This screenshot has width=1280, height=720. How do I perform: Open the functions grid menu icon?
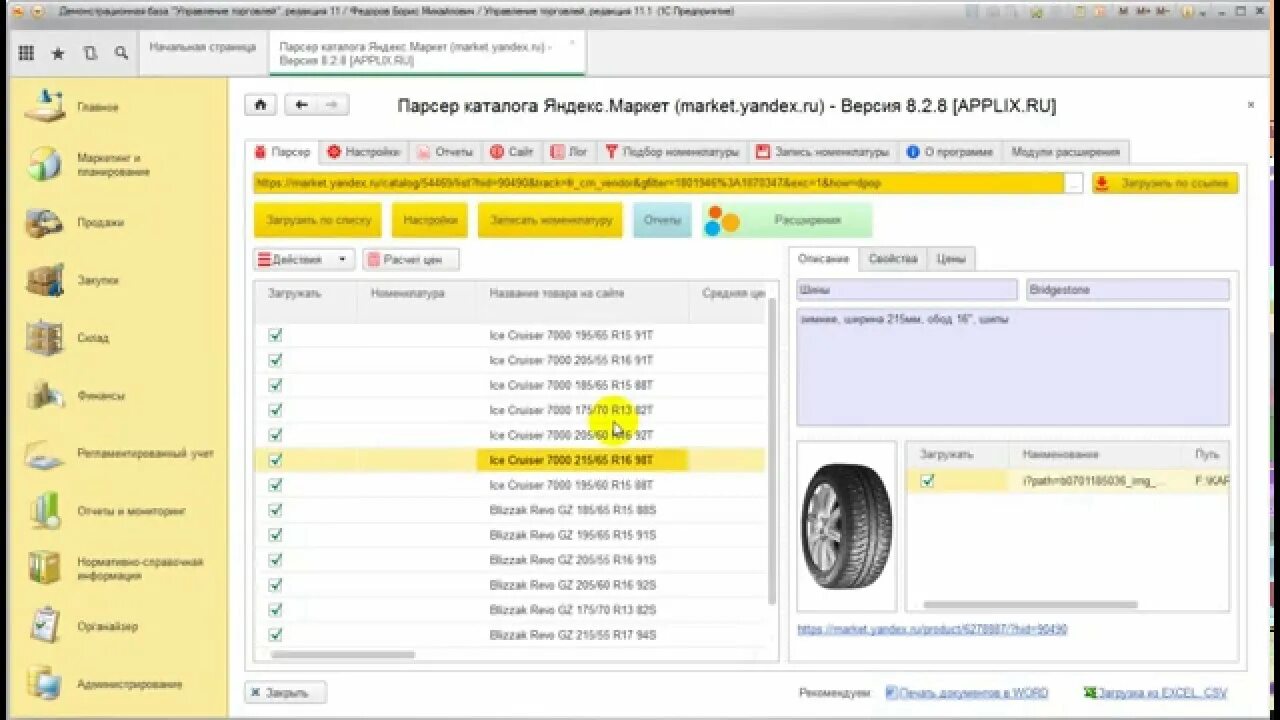(26, 53)
